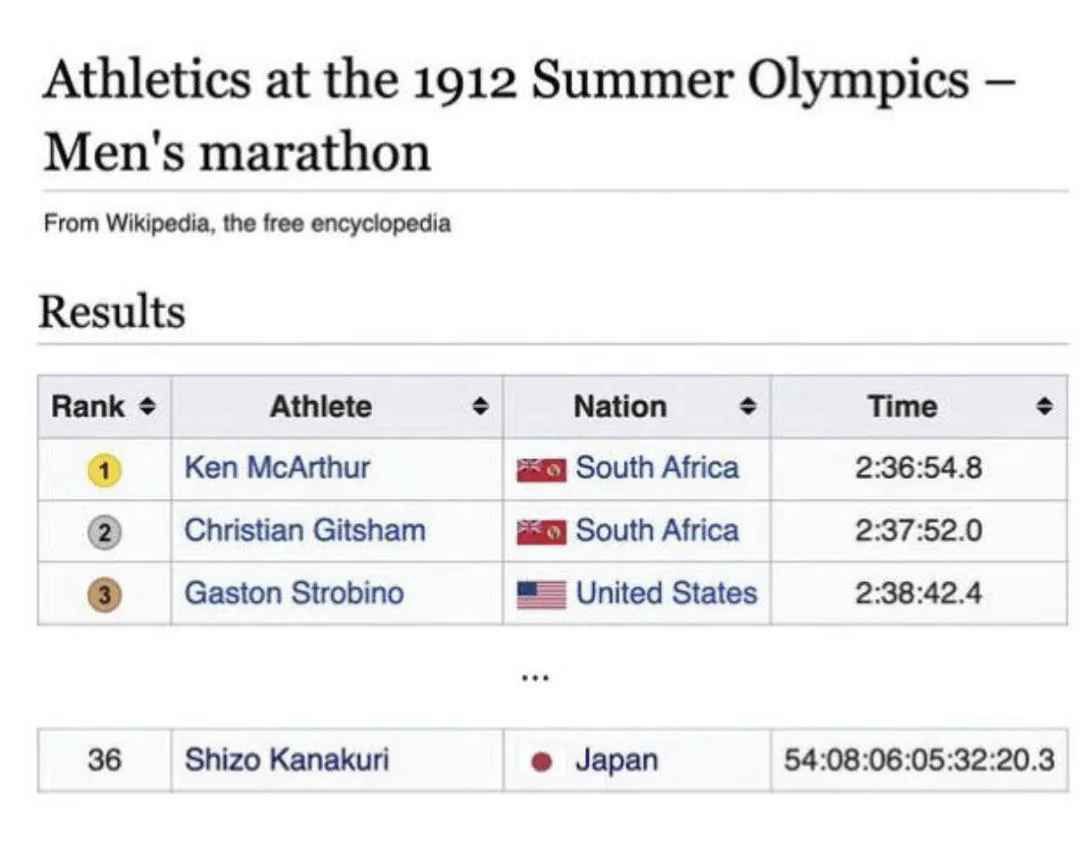Viewport: 1080px width, 850px height.
Task: Open Shizo Kanakuri's article link
Action: [286, 760]
